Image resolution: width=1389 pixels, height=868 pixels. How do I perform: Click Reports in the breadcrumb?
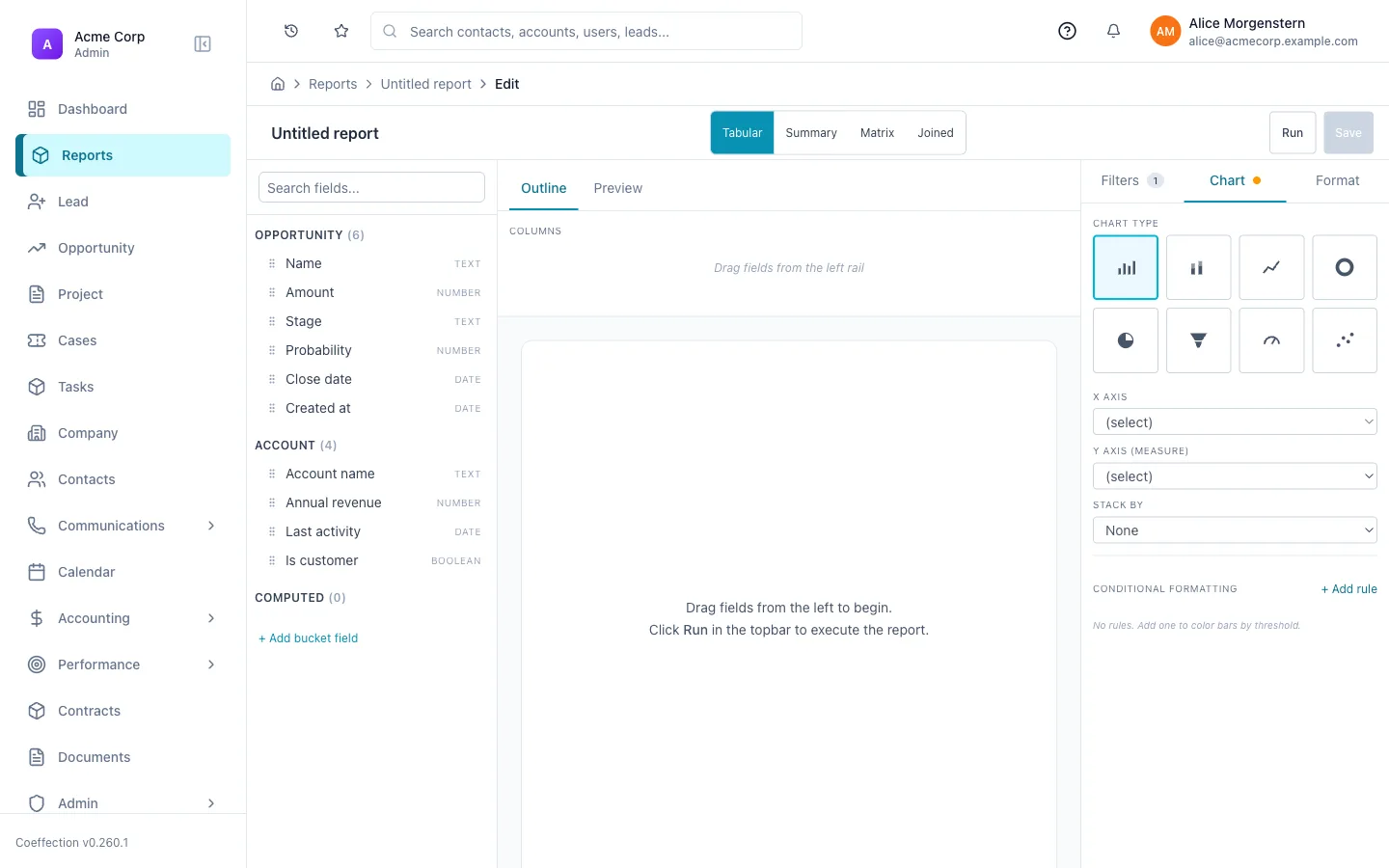333,84
